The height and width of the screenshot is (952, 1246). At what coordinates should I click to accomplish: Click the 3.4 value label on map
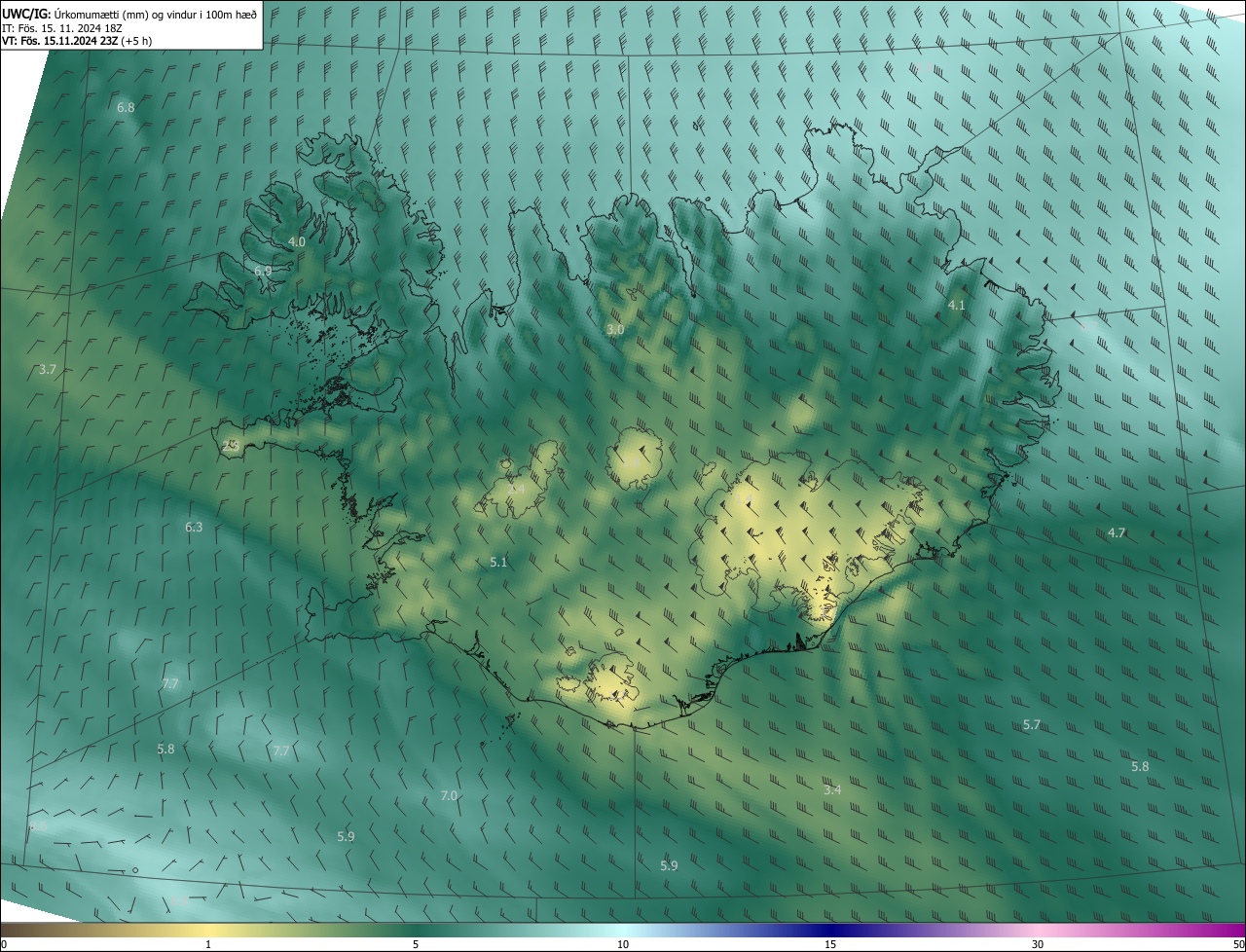pyautogui.click(x=832, y=789)
